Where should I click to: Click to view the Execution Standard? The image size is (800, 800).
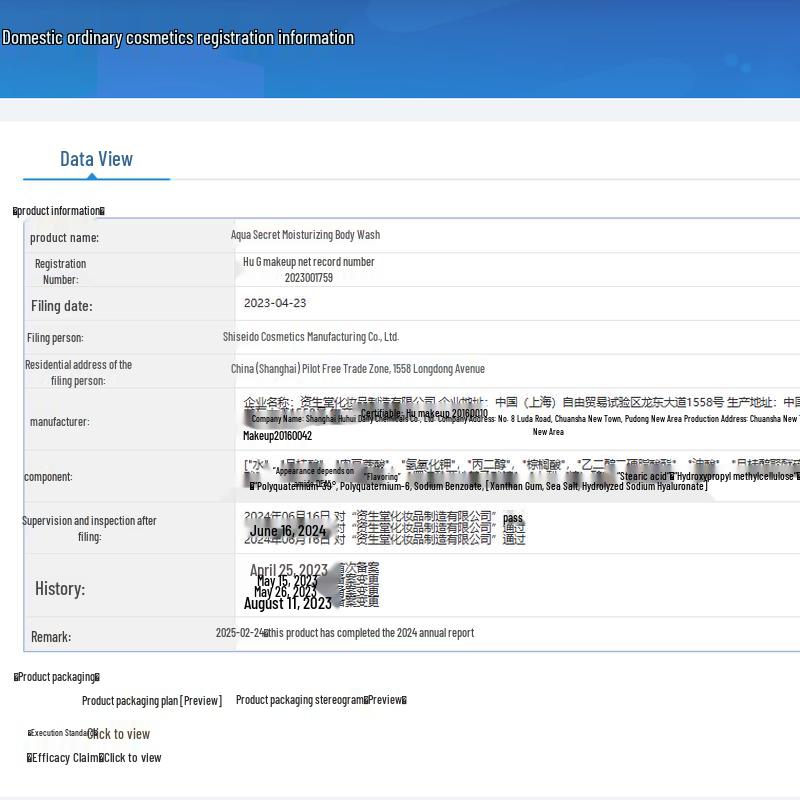click(x=119, y=734)
